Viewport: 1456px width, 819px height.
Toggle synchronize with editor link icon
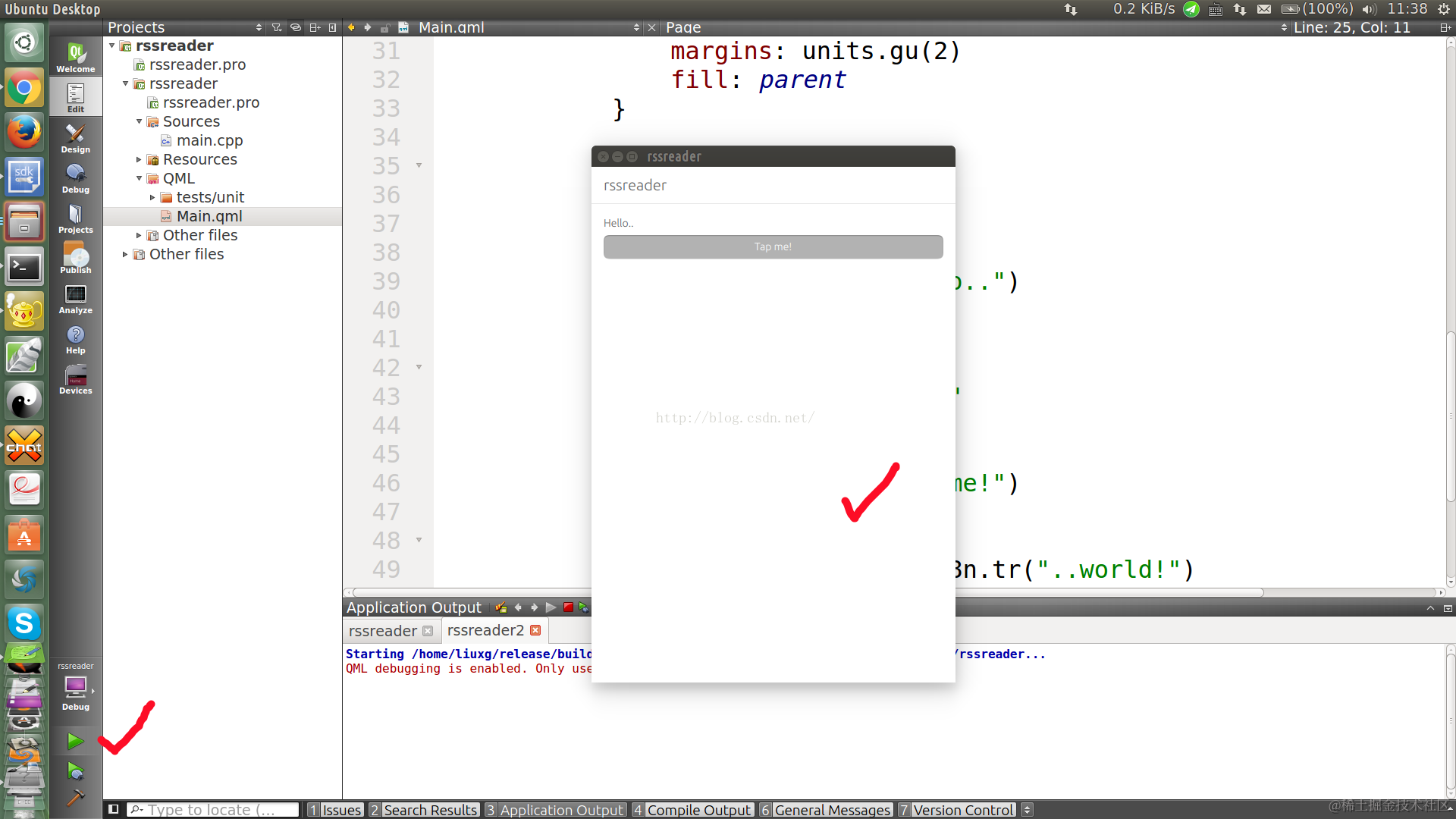click(296, 27)
